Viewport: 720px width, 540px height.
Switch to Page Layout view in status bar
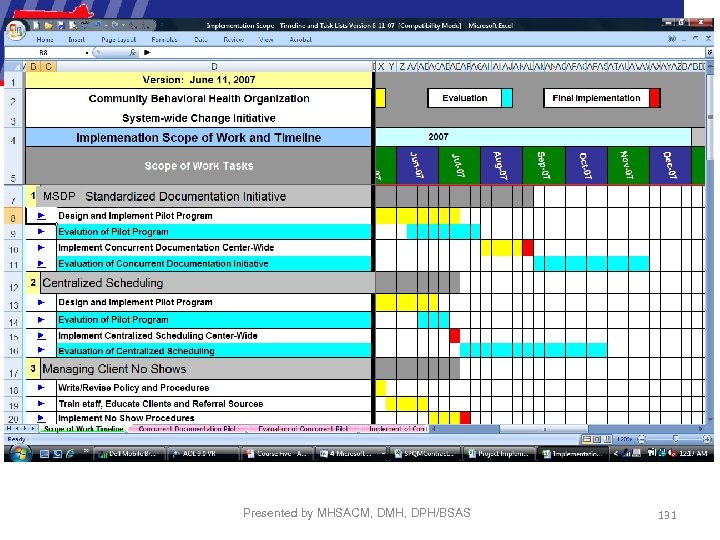coord(596,439)
